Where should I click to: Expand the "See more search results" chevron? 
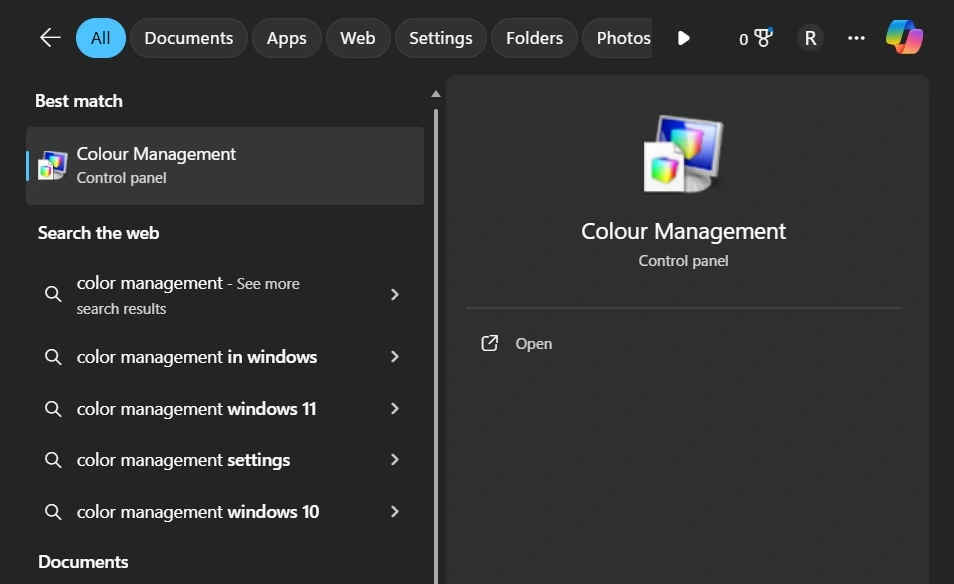coord(394,295)
